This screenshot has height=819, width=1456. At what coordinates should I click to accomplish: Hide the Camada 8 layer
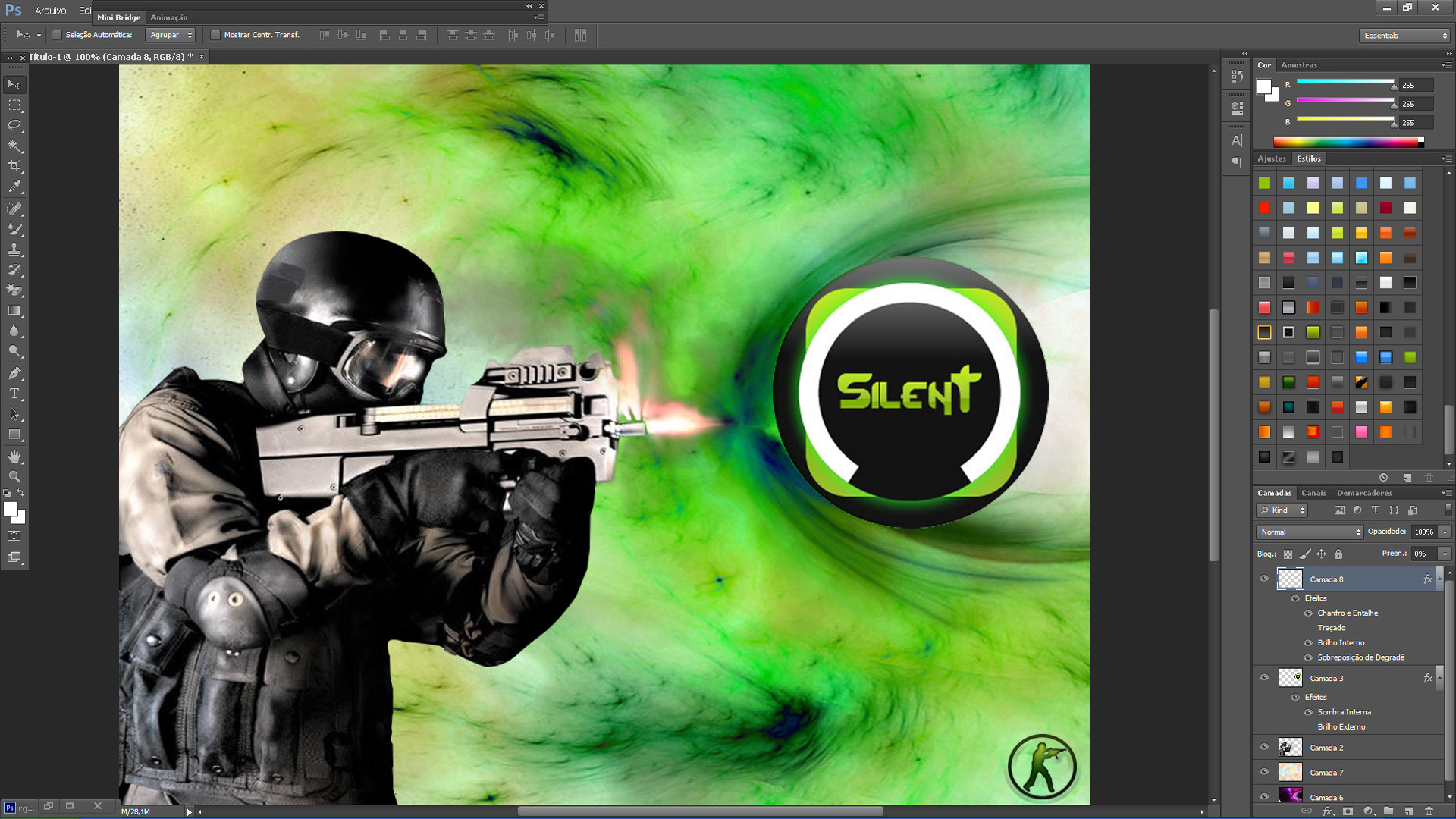pyautogui.click(x=1264, y=579)
